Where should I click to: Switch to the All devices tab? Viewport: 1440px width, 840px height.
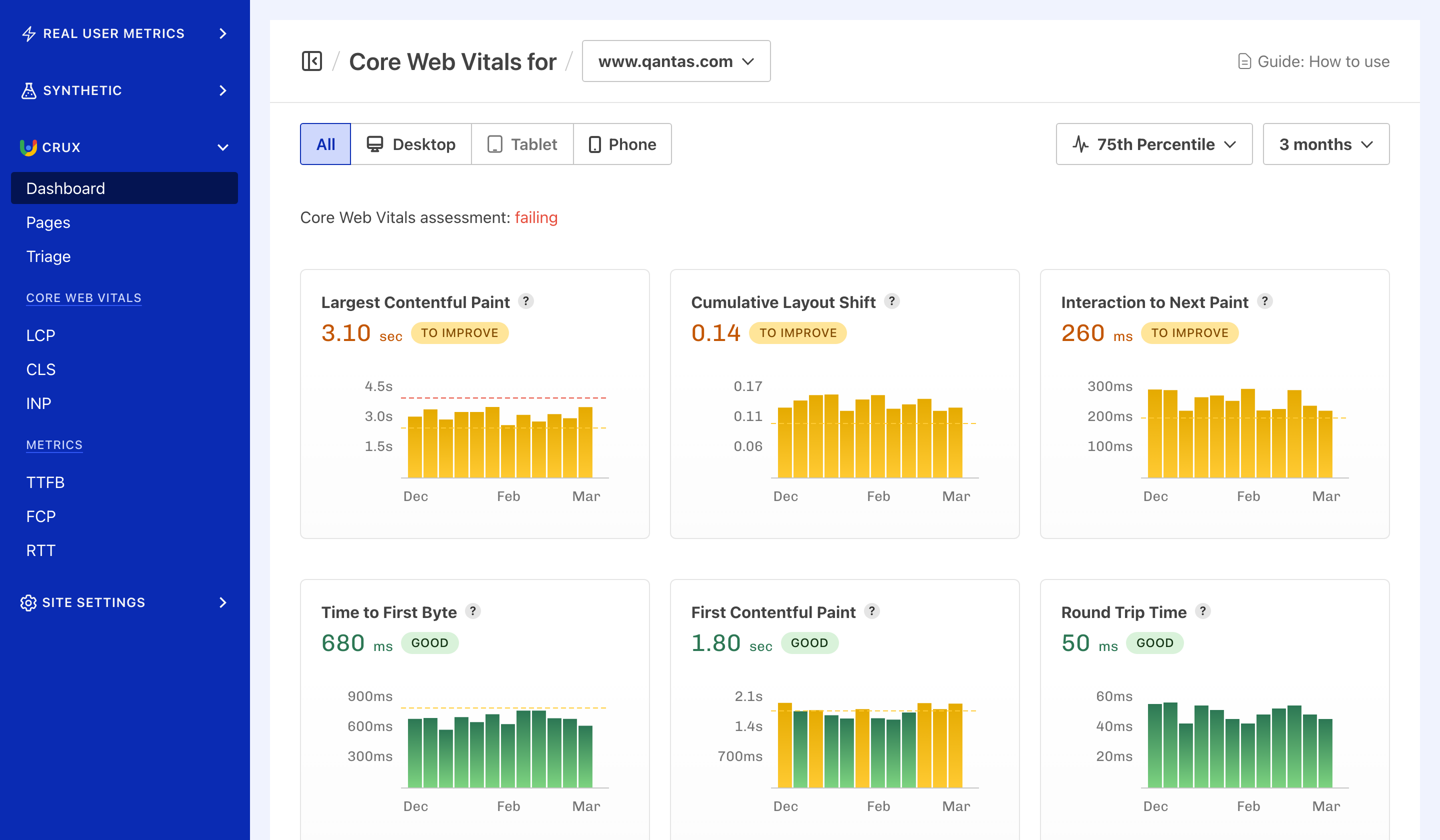click(324, 144)
